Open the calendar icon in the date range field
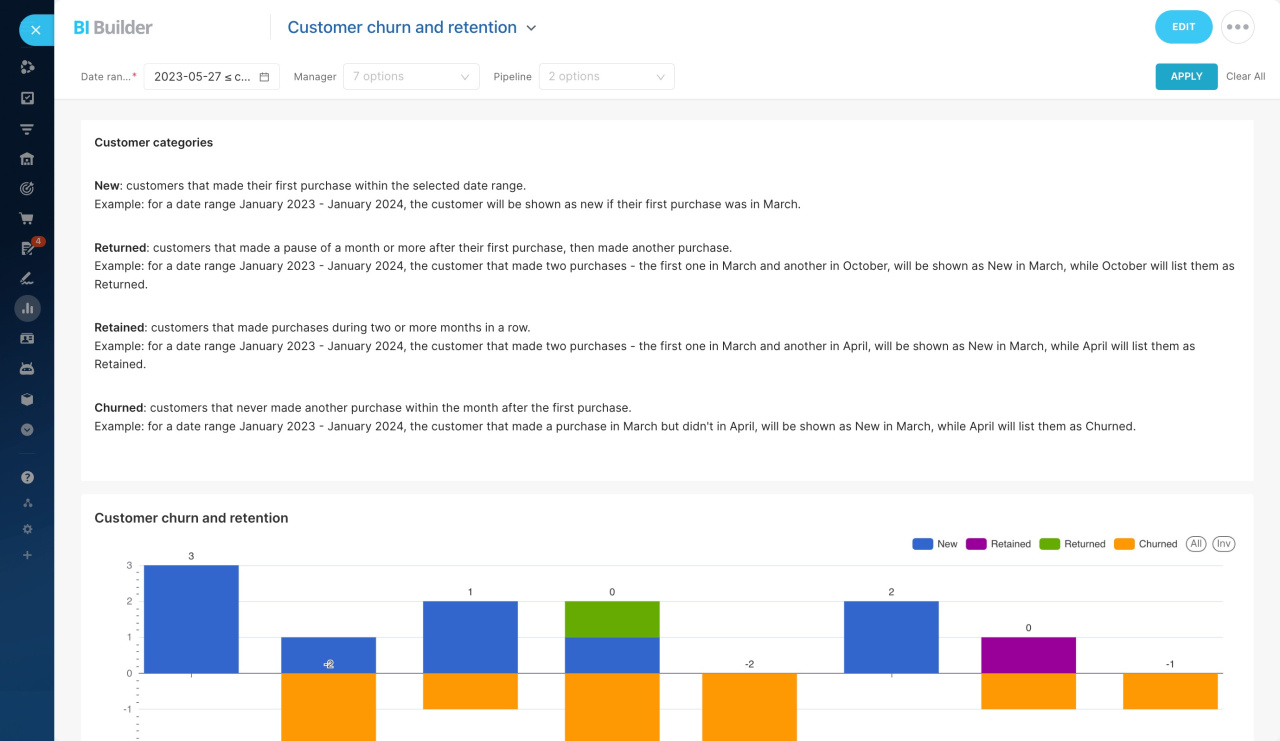 click(265, 77)
